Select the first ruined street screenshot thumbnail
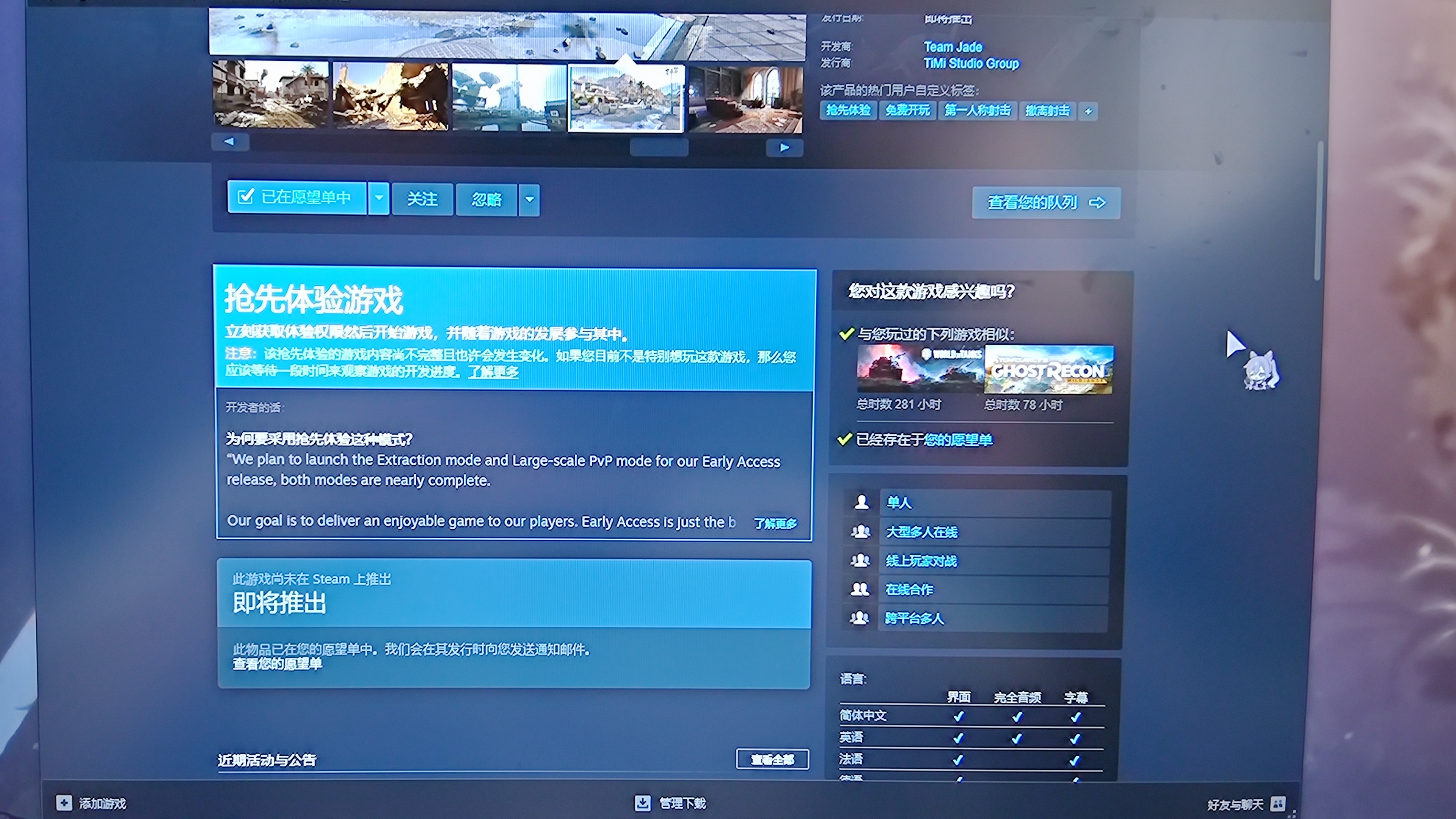 coord(271,94)
